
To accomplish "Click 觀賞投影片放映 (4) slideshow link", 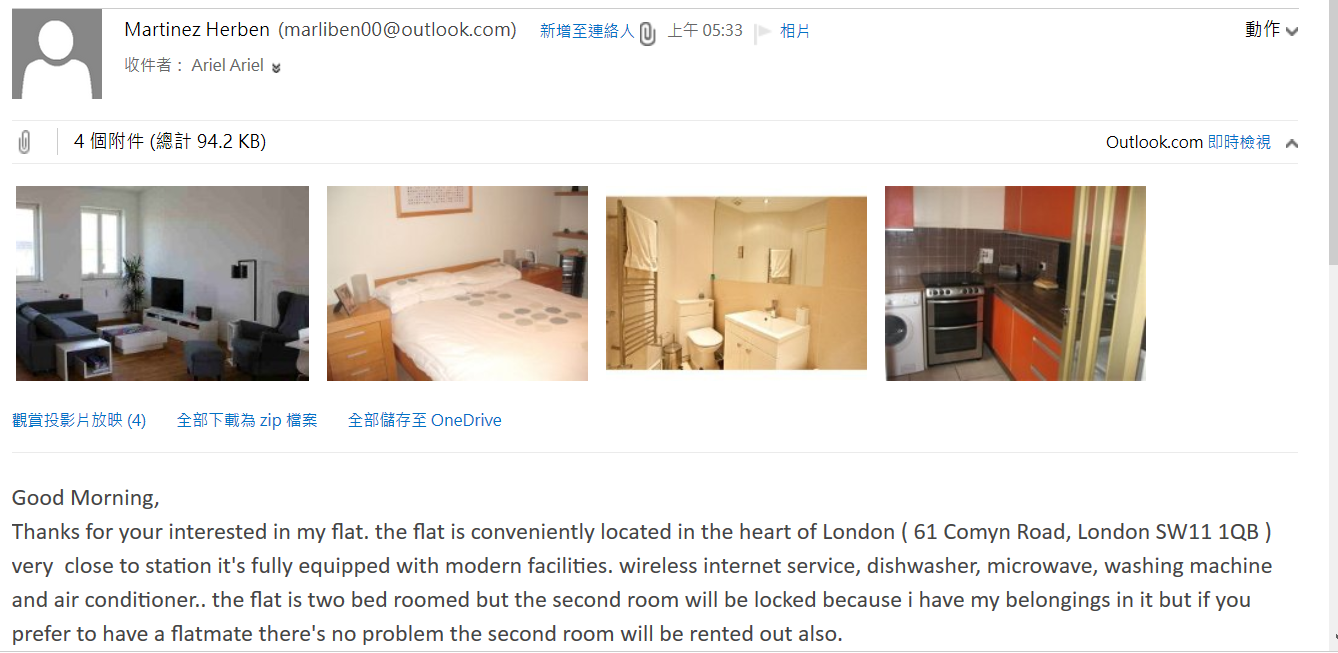I will click(79, 420).
